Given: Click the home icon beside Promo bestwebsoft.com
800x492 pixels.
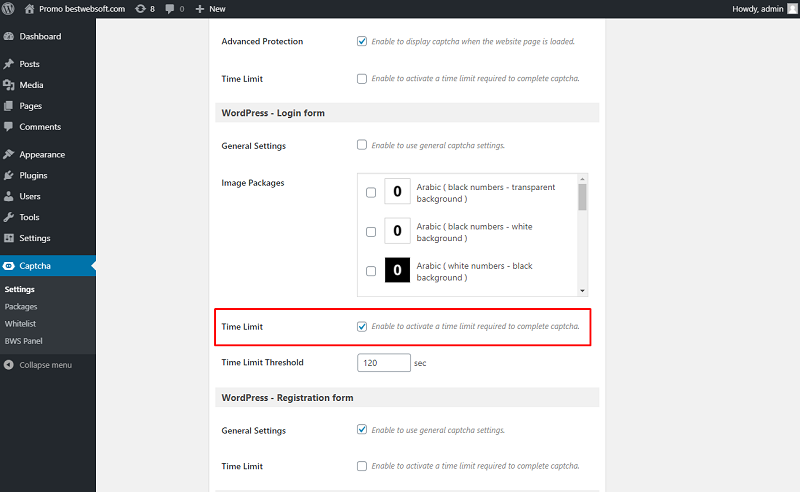Looking at the screenshot, I should [30, 9].
